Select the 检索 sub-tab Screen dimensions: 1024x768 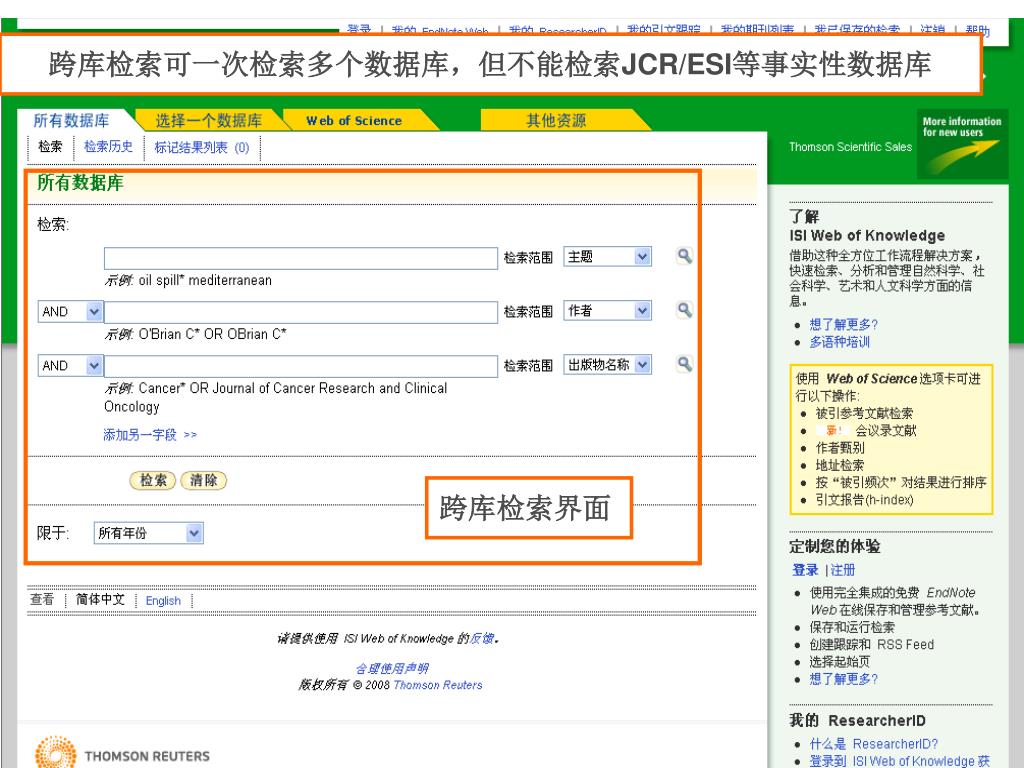click(50, 146)
